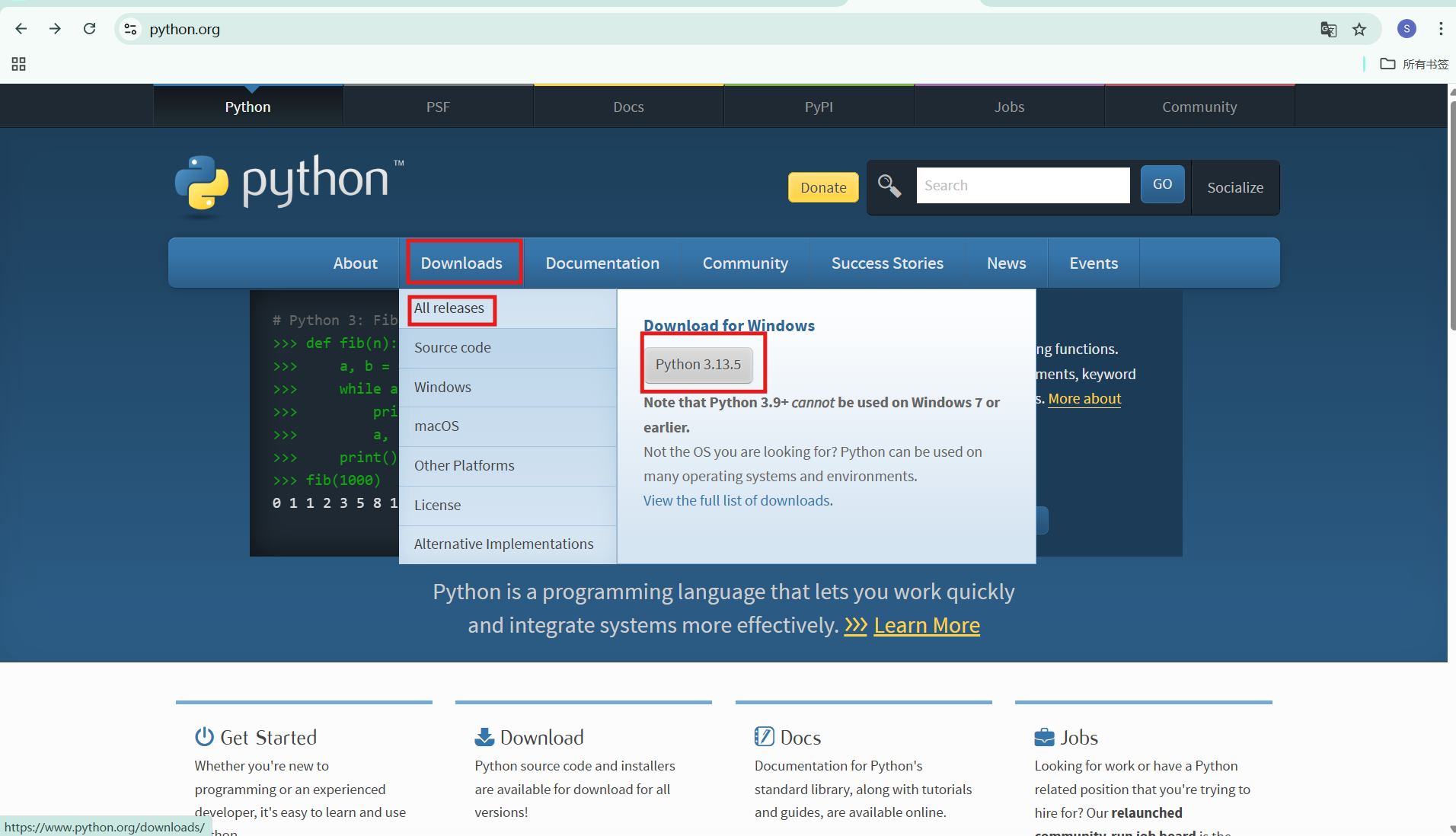Switch to the PSF top tab
Viewport: 1456px width, 836px height.
[439, 107]
